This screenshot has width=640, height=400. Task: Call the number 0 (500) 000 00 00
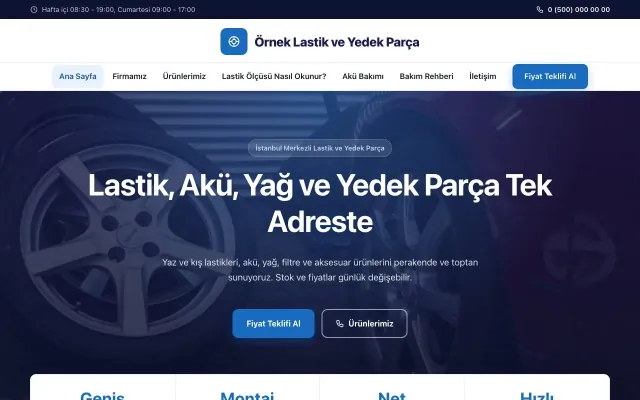click(579, 9)
